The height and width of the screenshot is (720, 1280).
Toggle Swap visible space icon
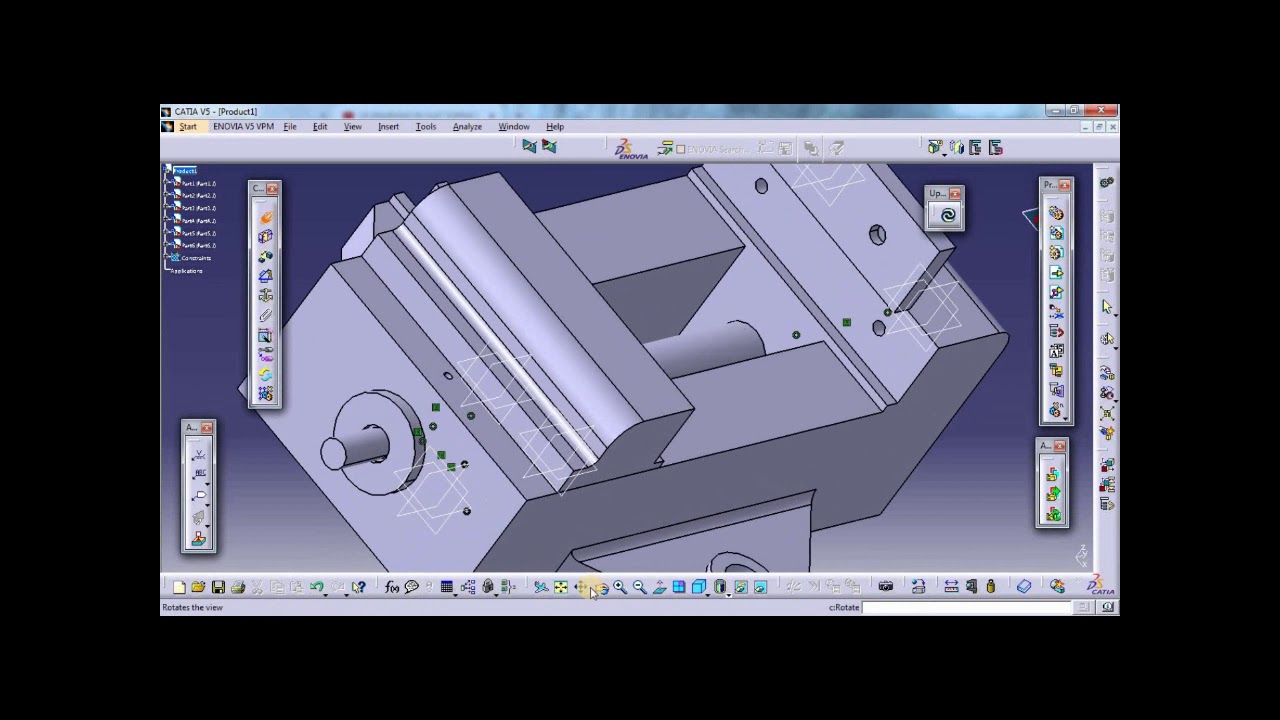point(761,587)
